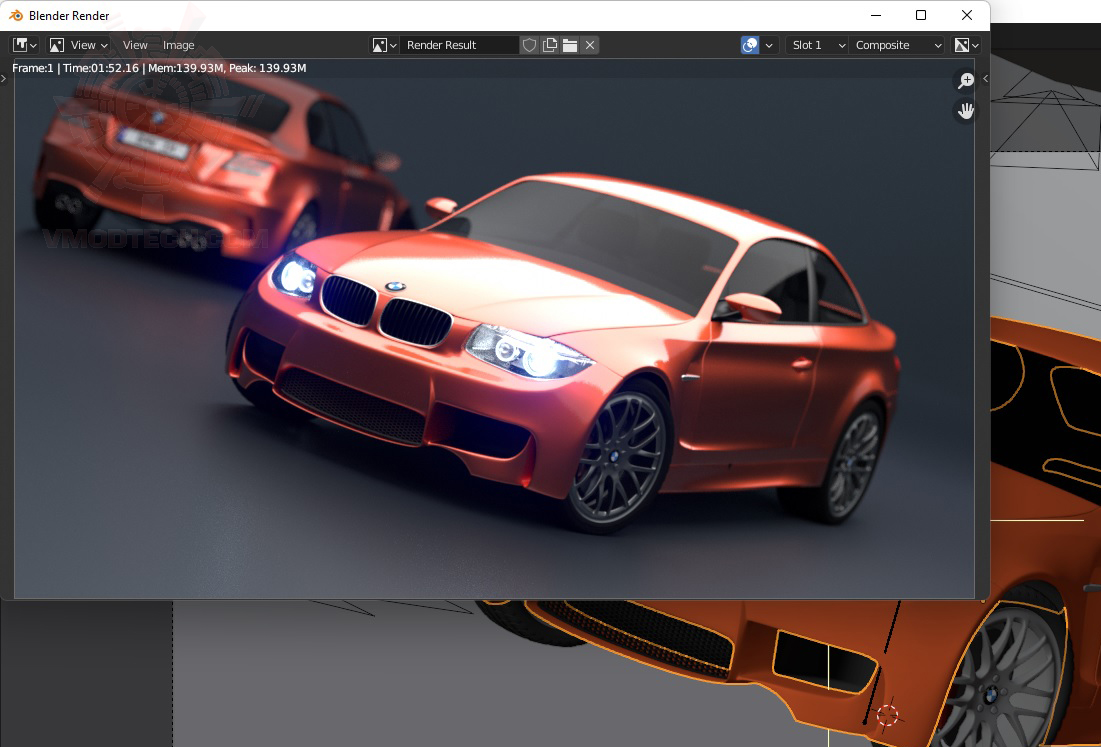Open the Composite pass dropdown

896,45
